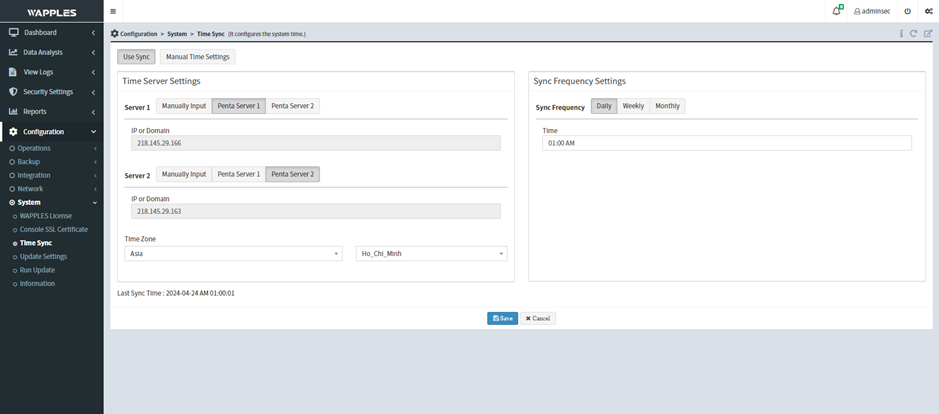The image size is (939, 414).
Task: Select Manually Input for Server 1
Action: click(184, 106)
